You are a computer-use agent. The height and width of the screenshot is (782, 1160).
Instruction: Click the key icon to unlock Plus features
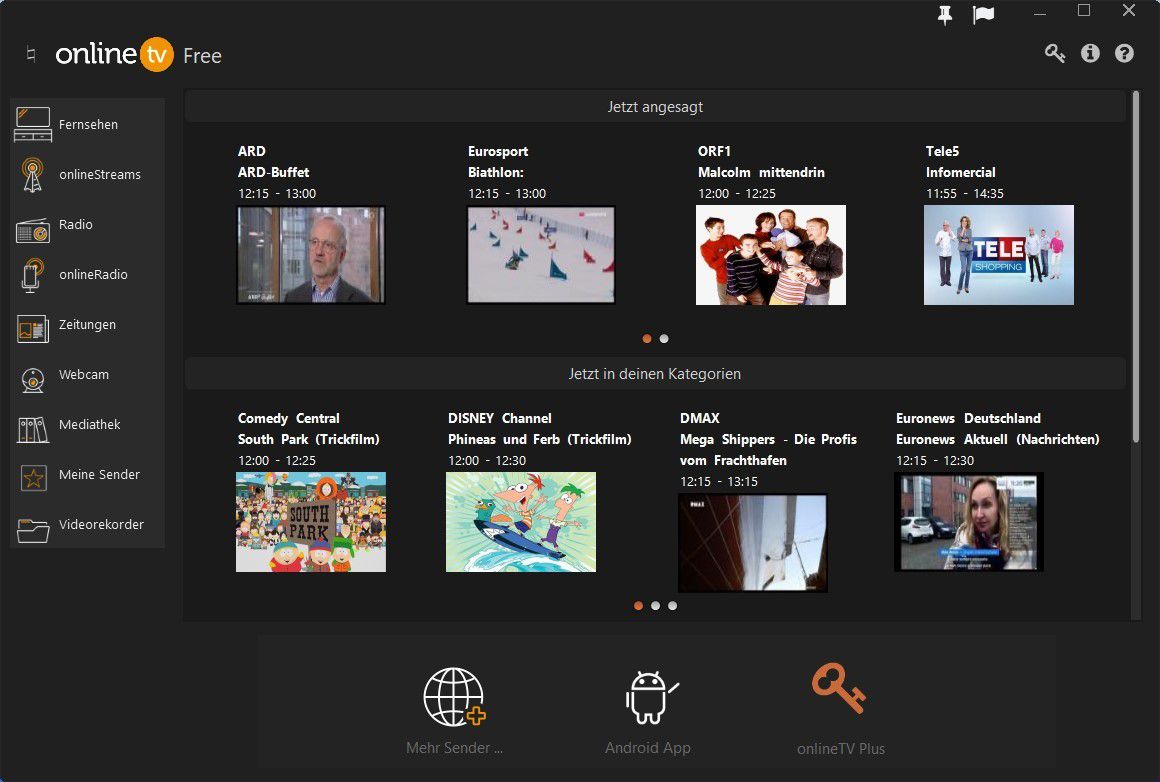pyautogui.click(x=1054, y=53)
